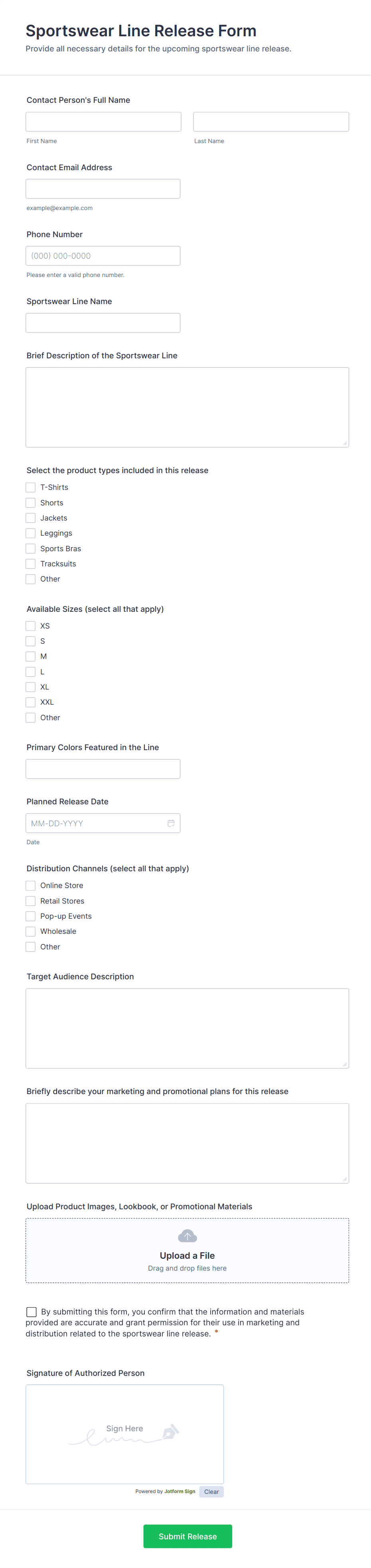Tick the confirmation consent checkbox
371x1568 pixels.
[32, 1312]
